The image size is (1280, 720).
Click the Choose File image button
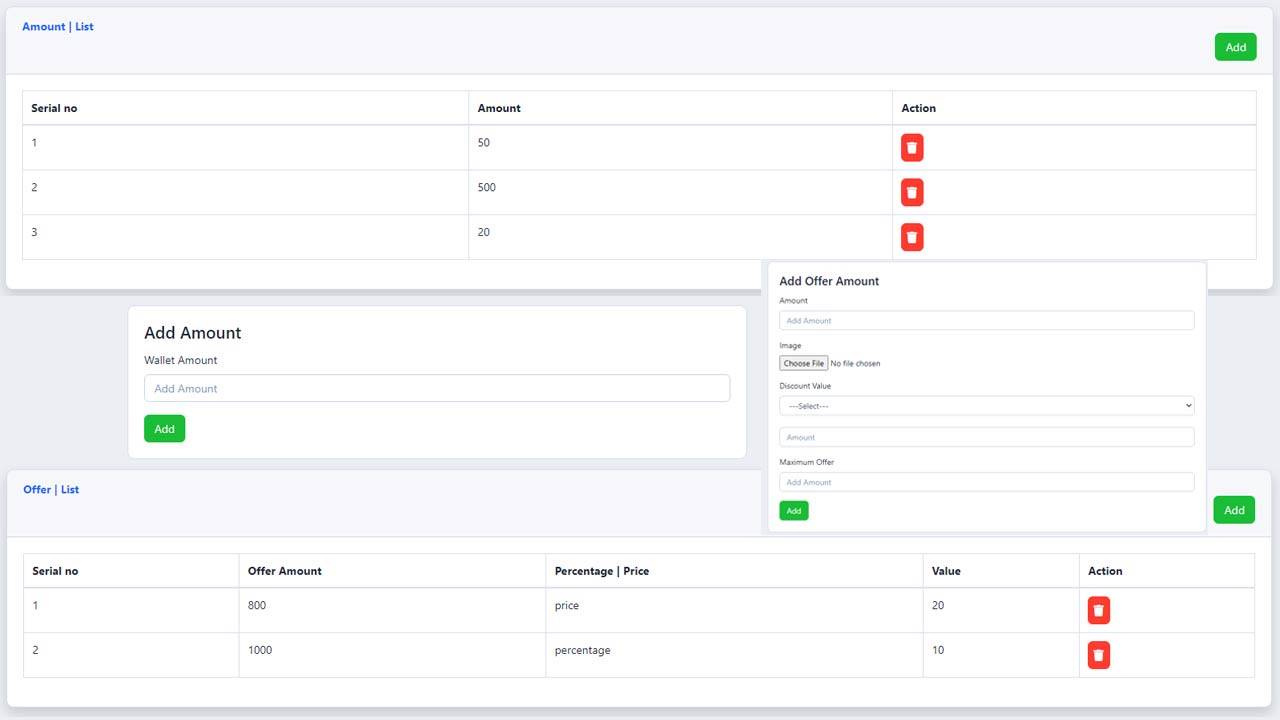pos(804,363)
